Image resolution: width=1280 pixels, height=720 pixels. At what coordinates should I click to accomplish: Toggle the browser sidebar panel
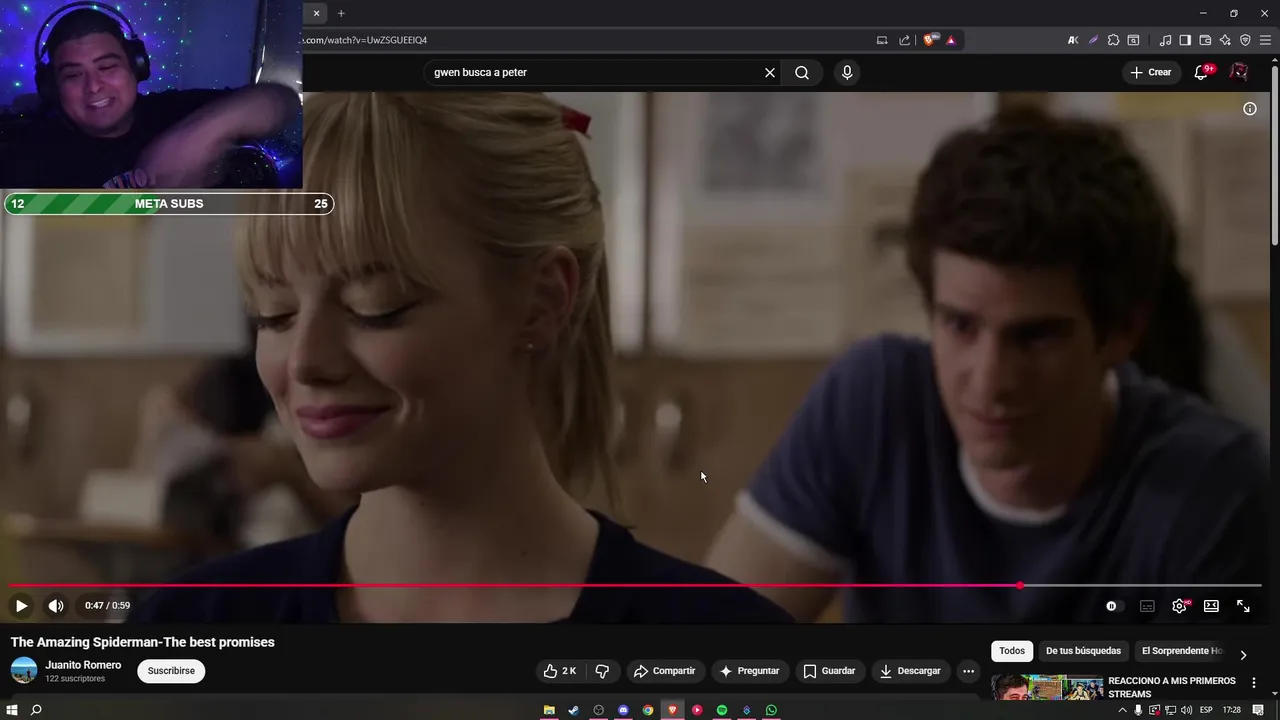pos(1185,40)
